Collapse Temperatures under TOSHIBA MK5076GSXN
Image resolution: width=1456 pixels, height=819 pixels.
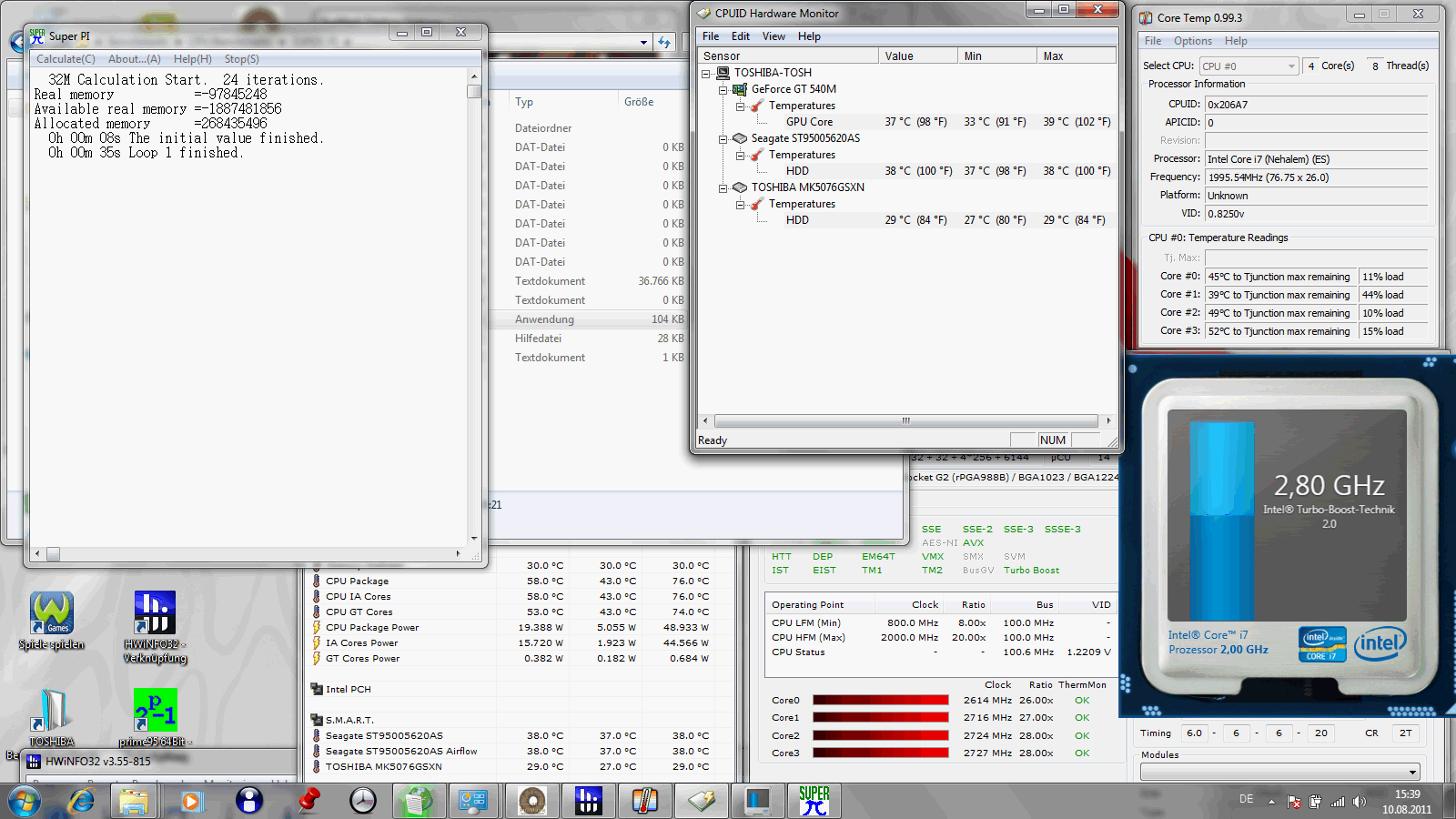coord(740,204)
